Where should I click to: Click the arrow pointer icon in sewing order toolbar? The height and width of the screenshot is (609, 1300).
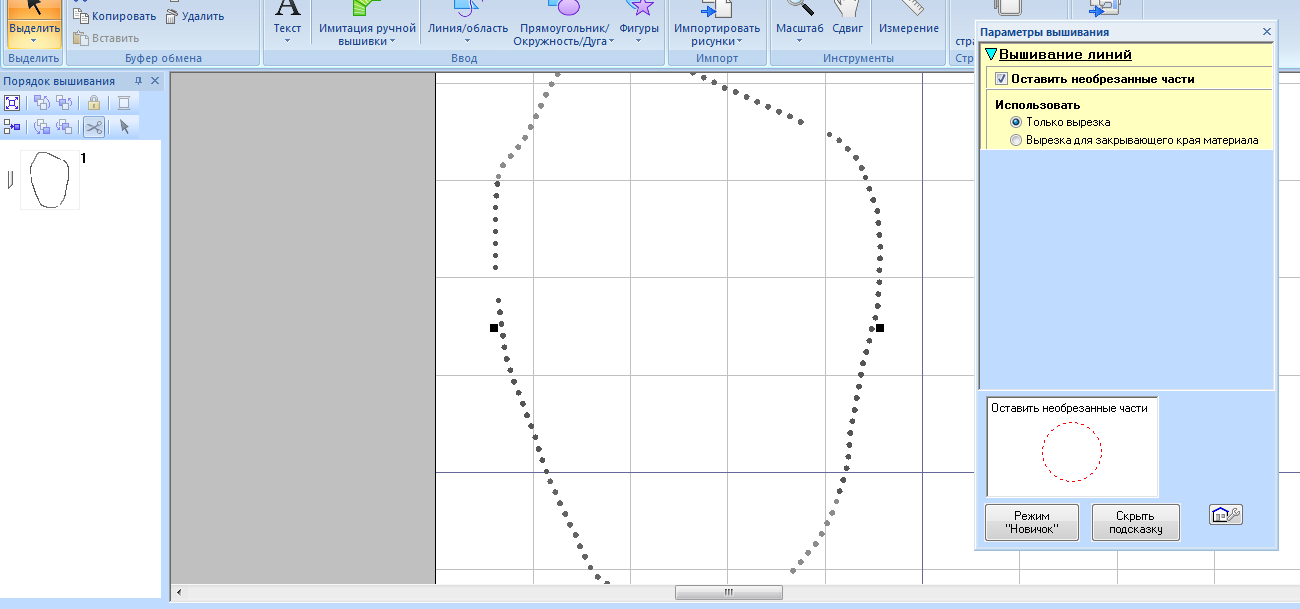coord(124,126)
